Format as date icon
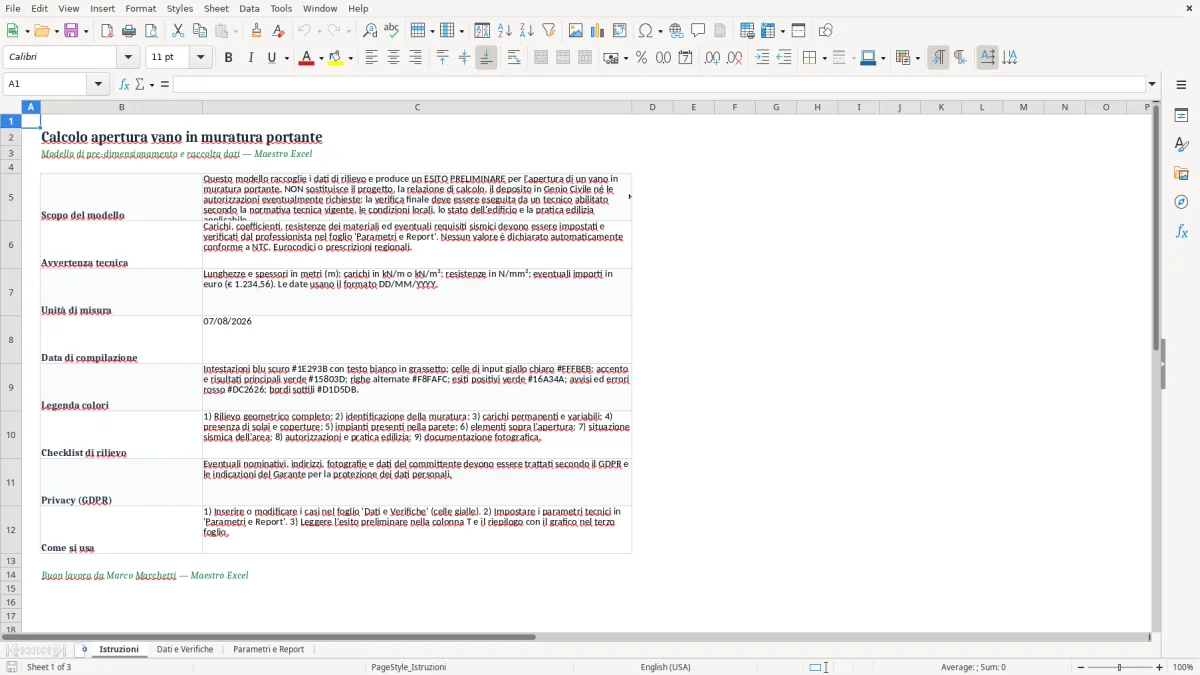Viewport: 1200px width, 675px height. pos(685,58)
